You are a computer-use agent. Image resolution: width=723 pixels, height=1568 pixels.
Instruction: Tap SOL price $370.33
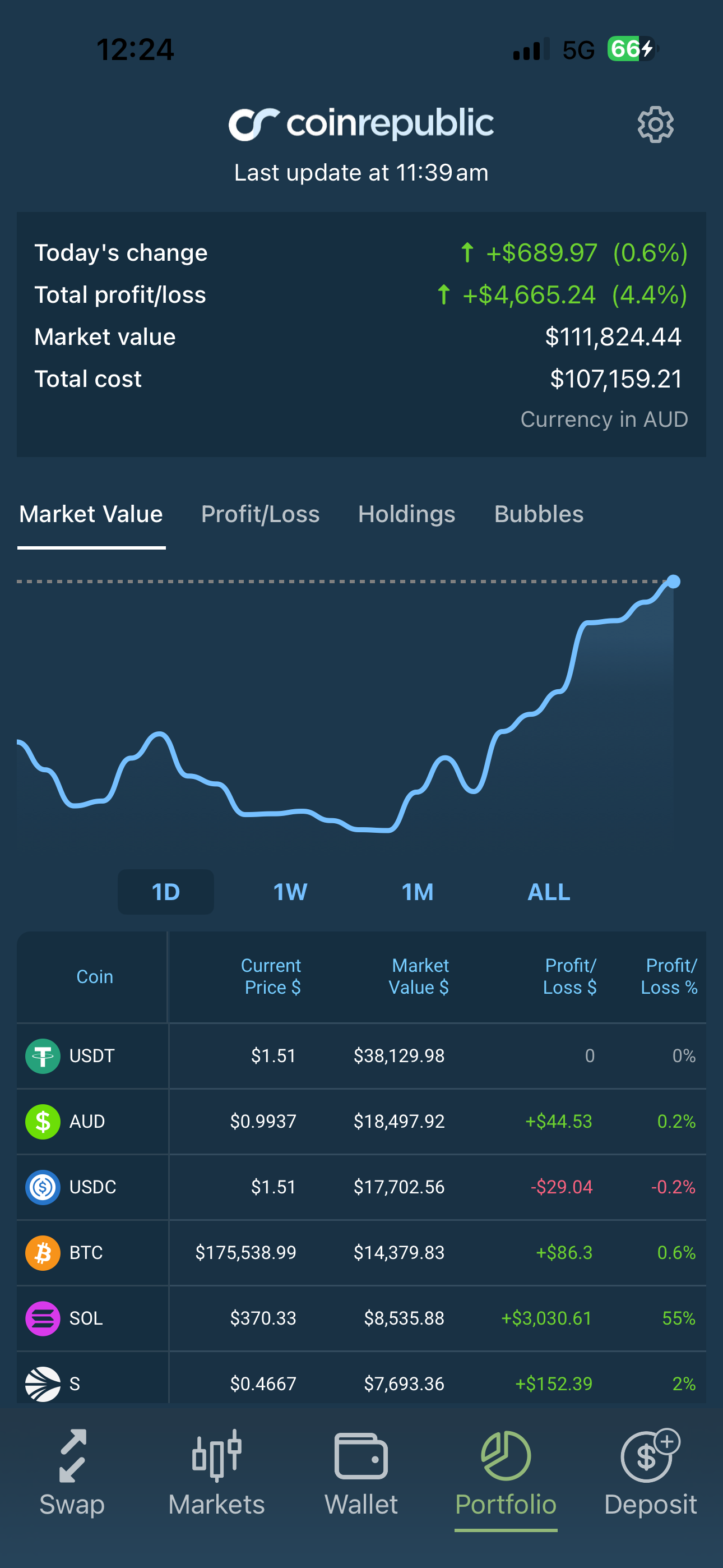[x=263, y=1319]
